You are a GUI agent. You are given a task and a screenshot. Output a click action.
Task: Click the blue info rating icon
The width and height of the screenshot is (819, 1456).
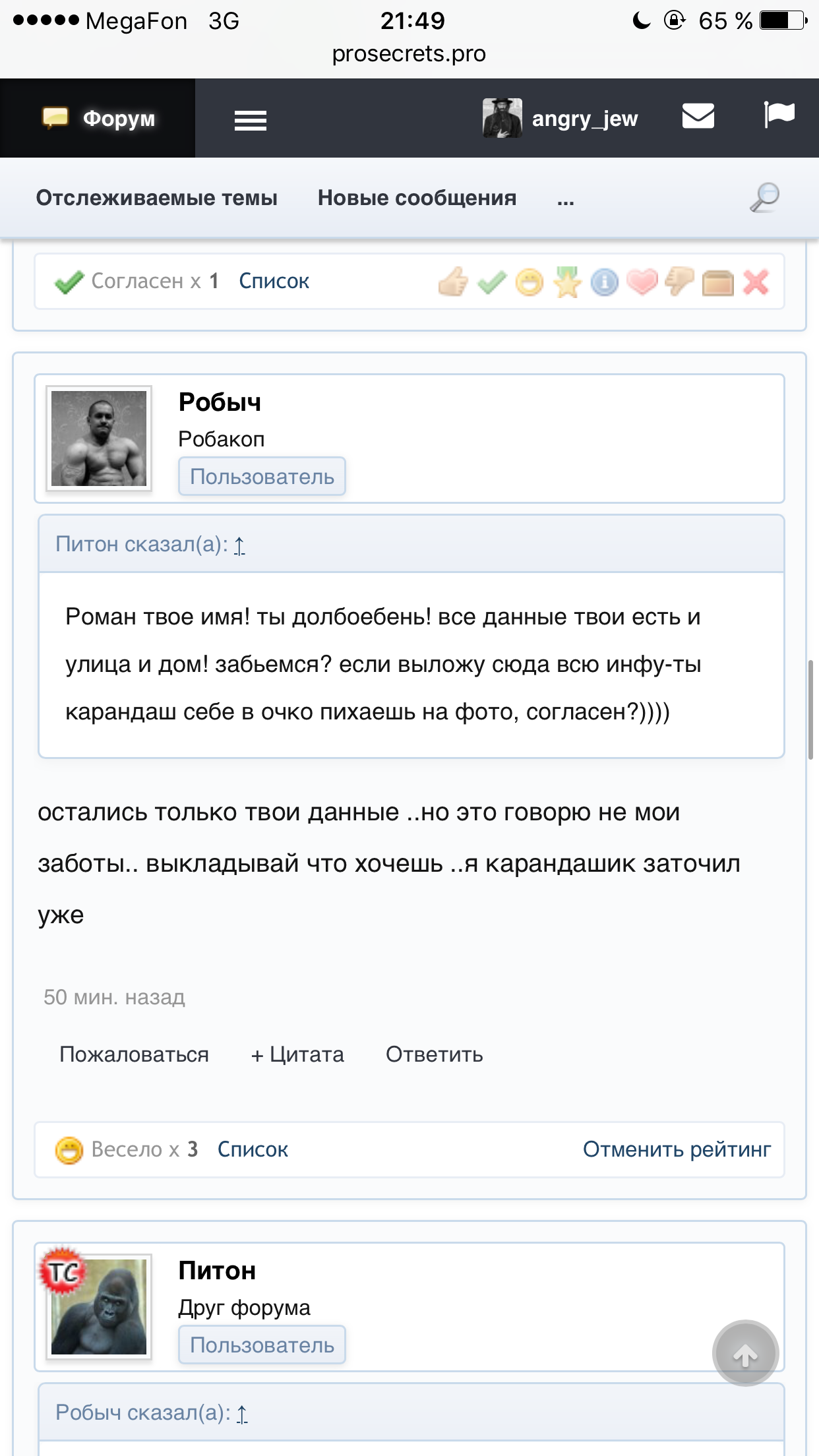605,282
